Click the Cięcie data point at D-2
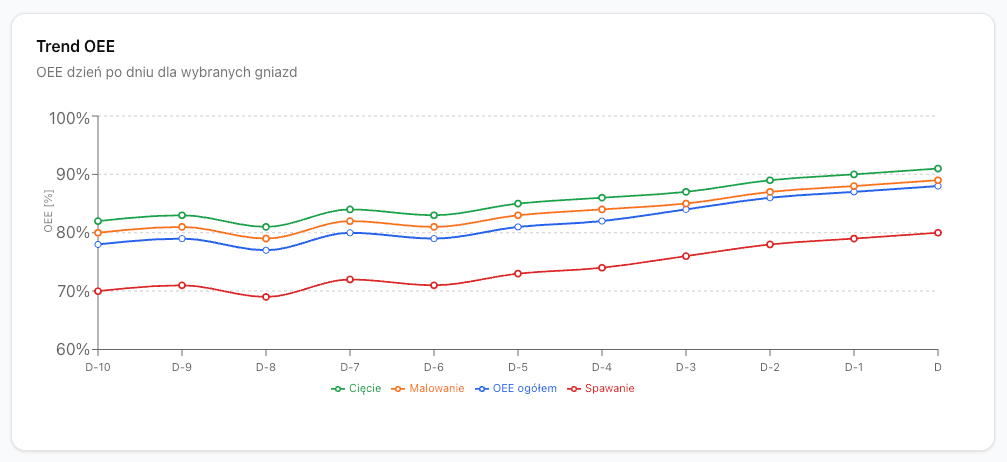The width and height of the screenshot is (1007, 462). coord(770,180)
